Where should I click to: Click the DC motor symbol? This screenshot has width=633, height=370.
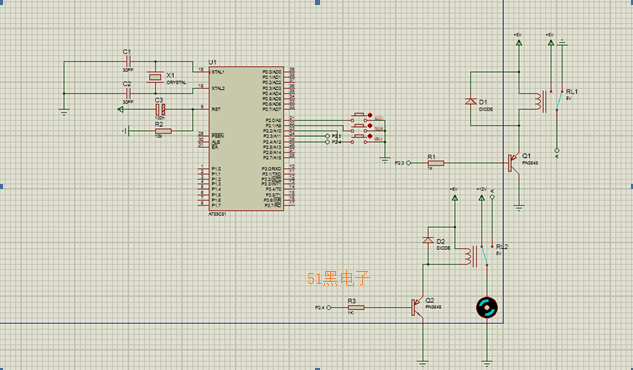487,307
